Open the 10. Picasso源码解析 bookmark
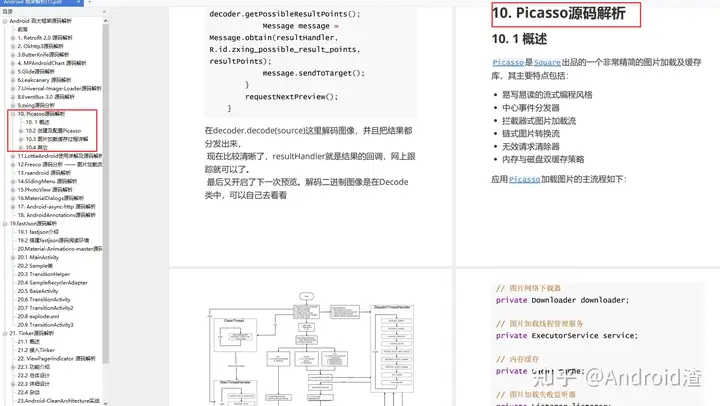The image size is (720, 406). point(41,114)
